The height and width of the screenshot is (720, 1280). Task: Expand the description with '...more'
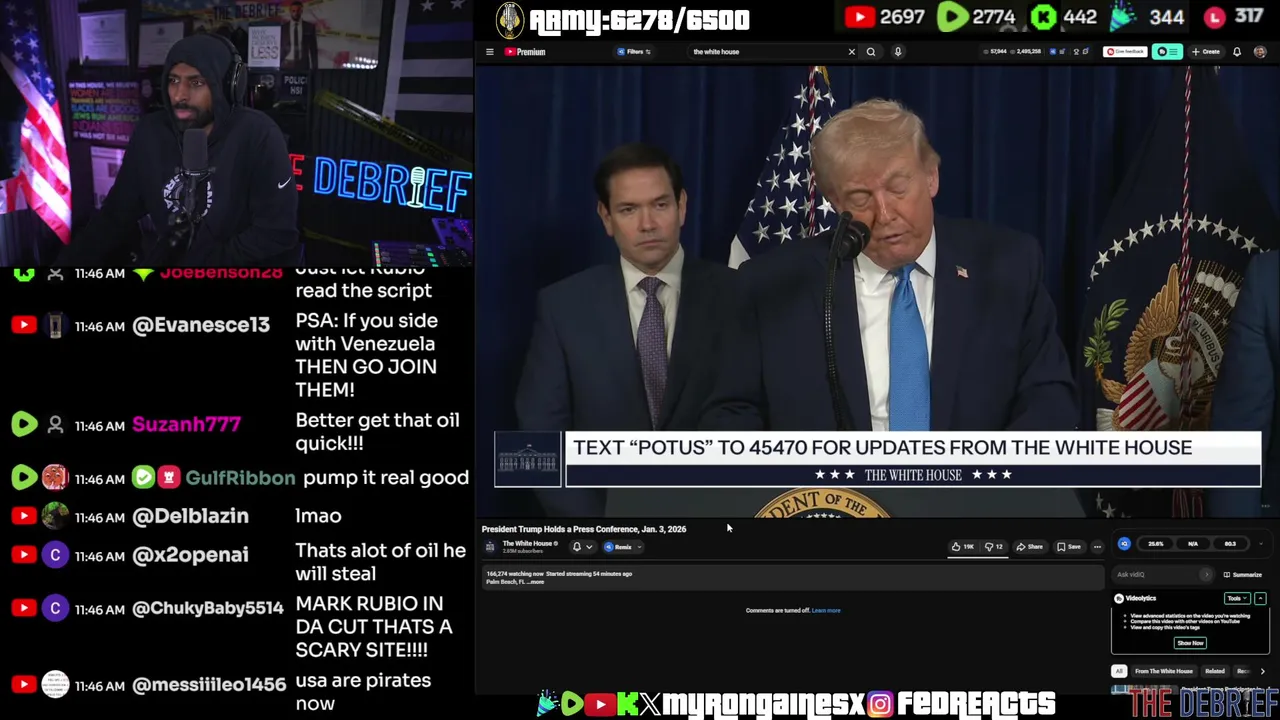point(536,582)
